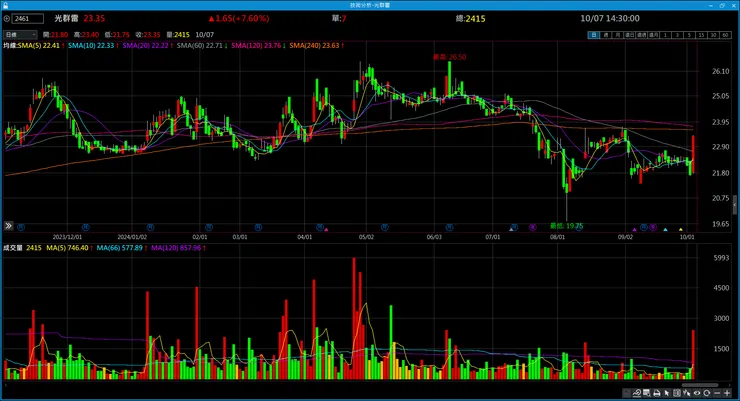Click the vertical scrollbar handle on right edge
The image size is (740, 401).
[x=734, y=206]
